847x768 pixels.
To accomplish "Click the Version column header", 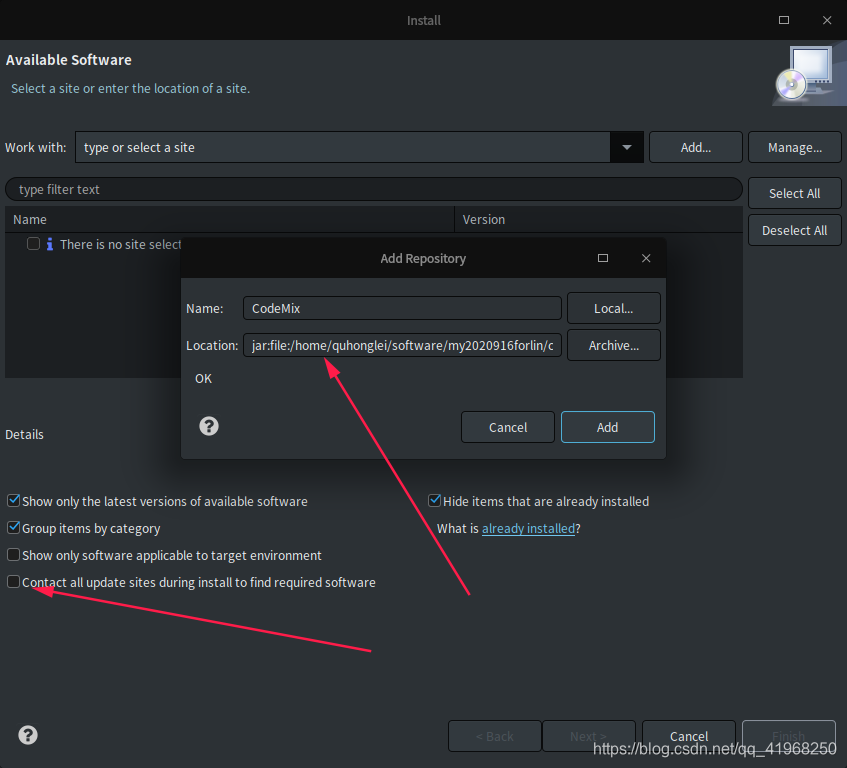I will (483, 219).
